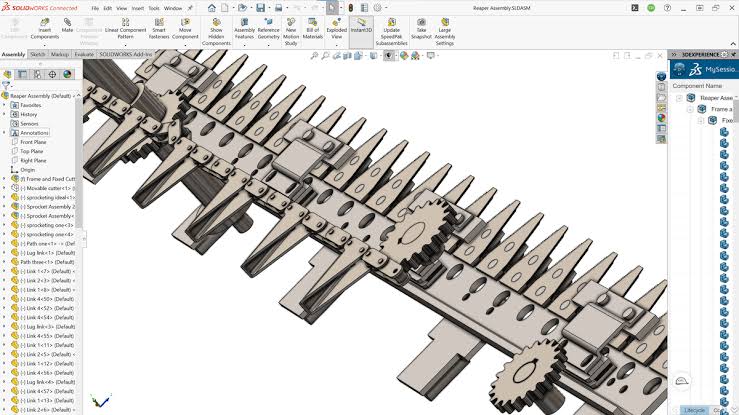Open the ConfigurationManager tab icon in the left panel
The image size is (739, 415).
37,74
